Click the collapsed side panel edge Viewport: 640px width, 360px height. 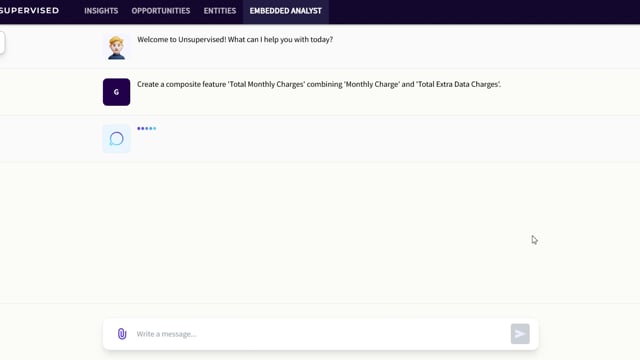tap(2, 43)
